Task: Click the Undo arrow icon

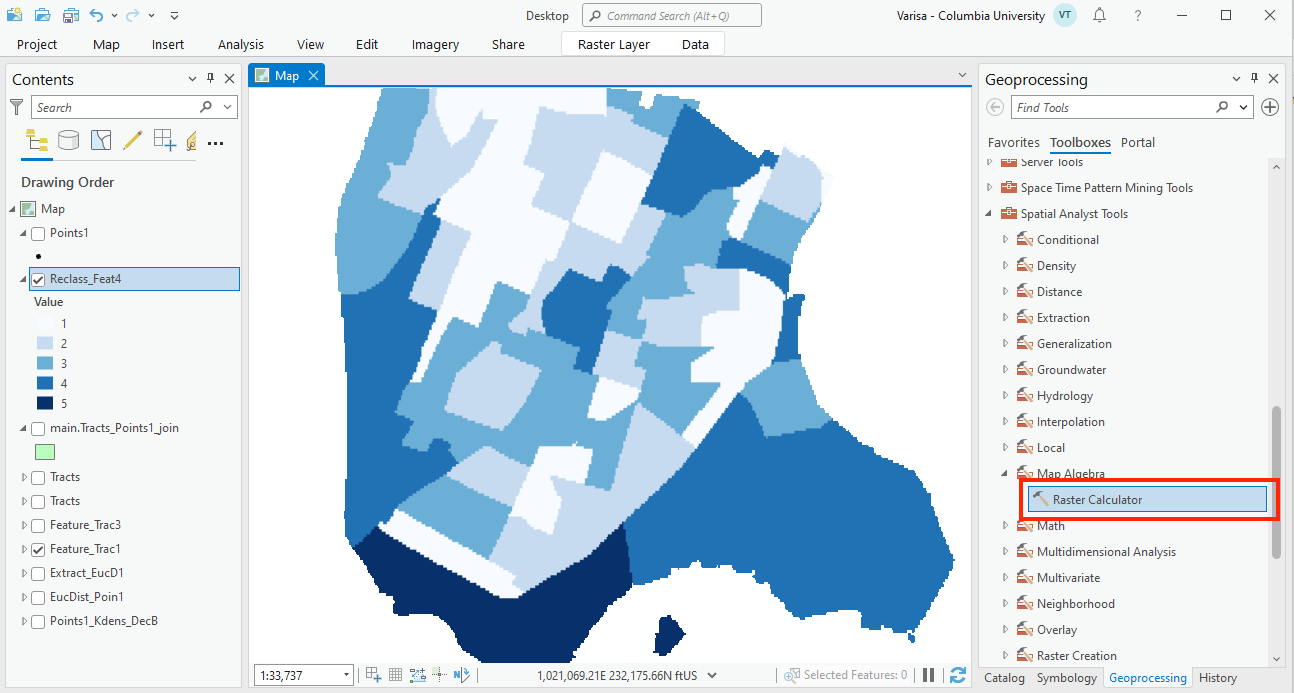Action: point(97,14)
